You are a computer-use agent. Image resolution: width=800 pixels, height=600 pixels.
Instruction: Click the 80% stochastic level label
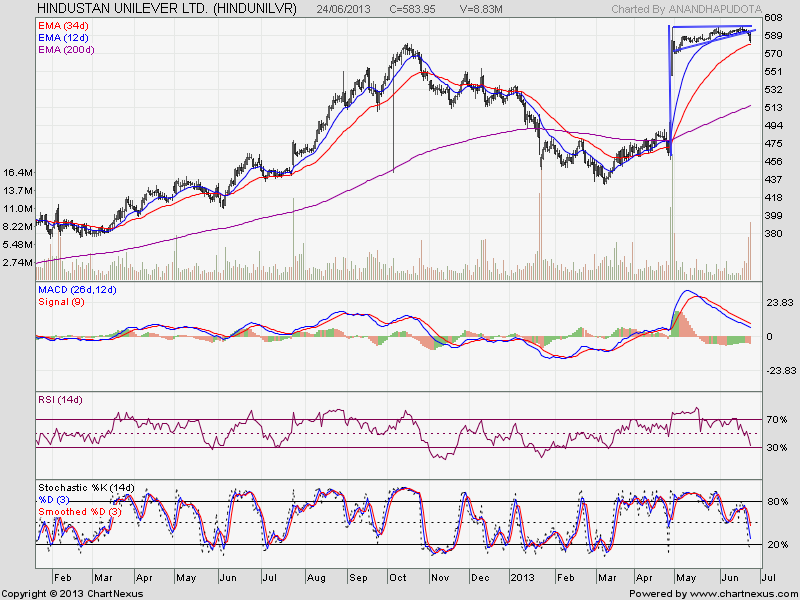coord(778,502)
